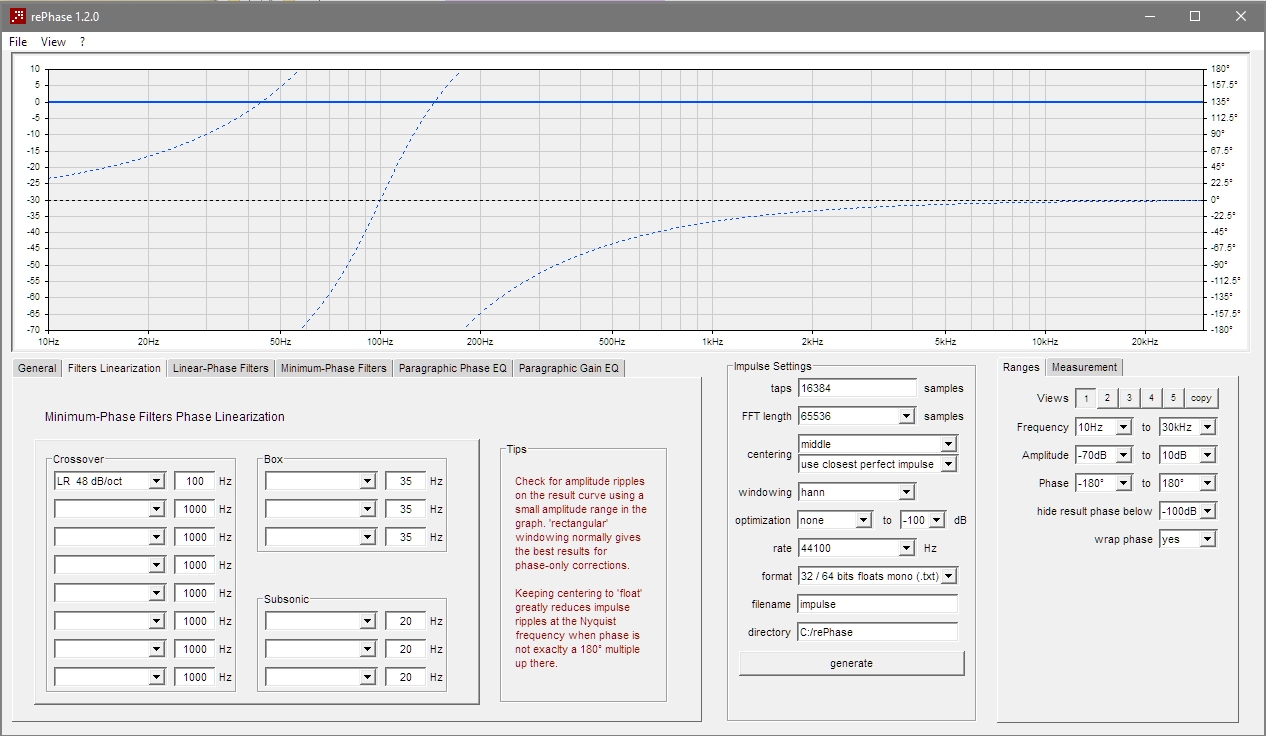Open the hide result phase below dropdown

coord(1188,511)
